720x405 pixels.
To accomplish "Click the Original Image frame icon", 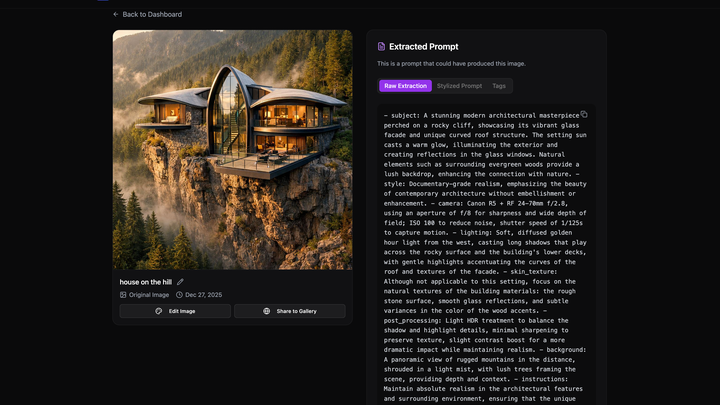I will point(123,295).
